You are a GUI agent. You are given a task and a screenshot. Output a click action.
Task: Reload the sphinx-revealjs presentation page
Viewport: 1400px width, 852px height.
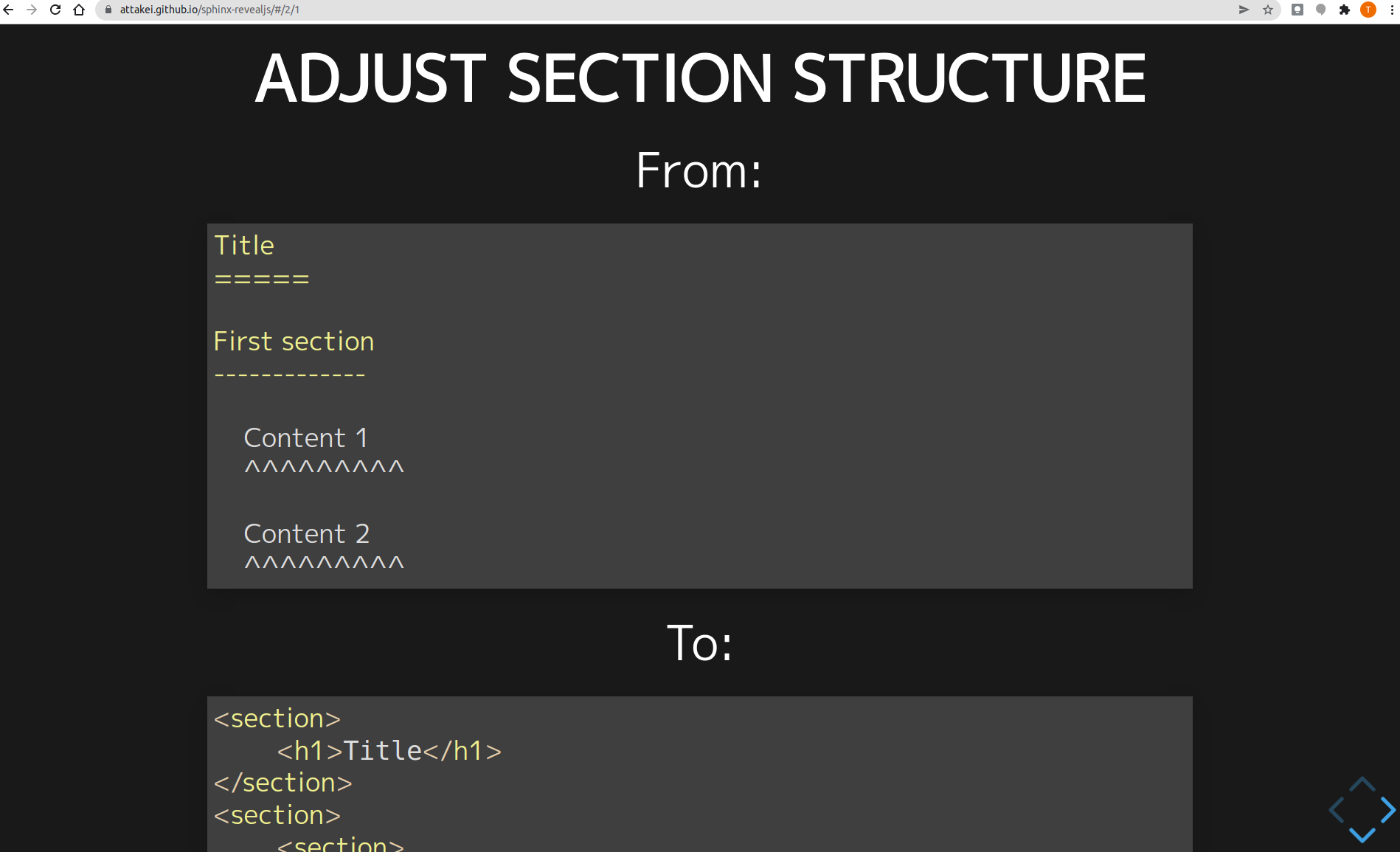click(55, 10)
